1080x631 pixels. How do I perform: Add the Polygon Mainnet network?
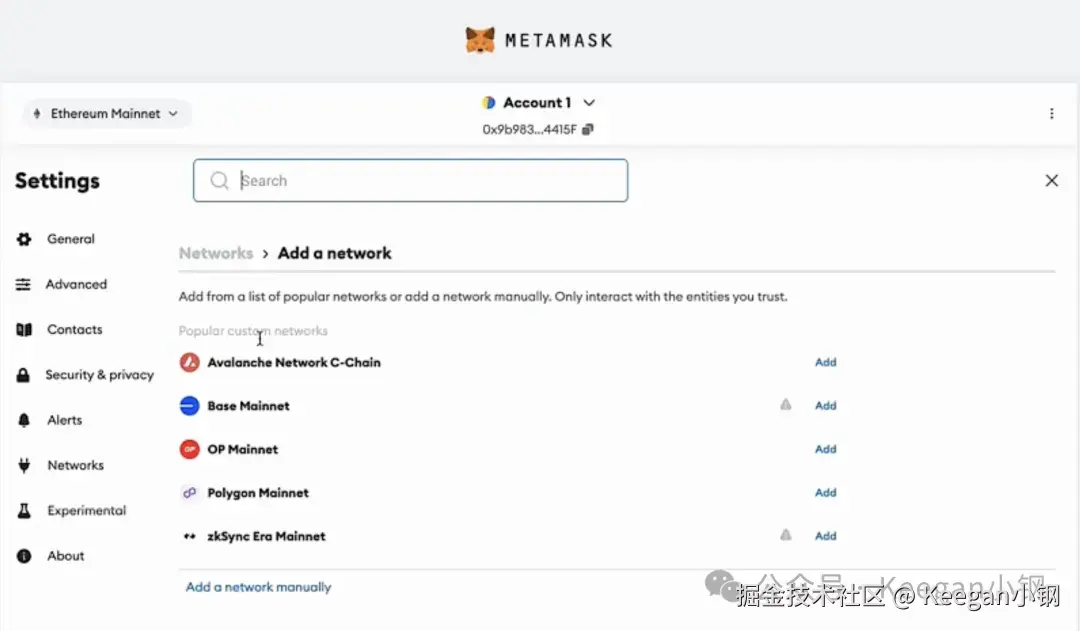pyautogui.click(x=825, y=492)
